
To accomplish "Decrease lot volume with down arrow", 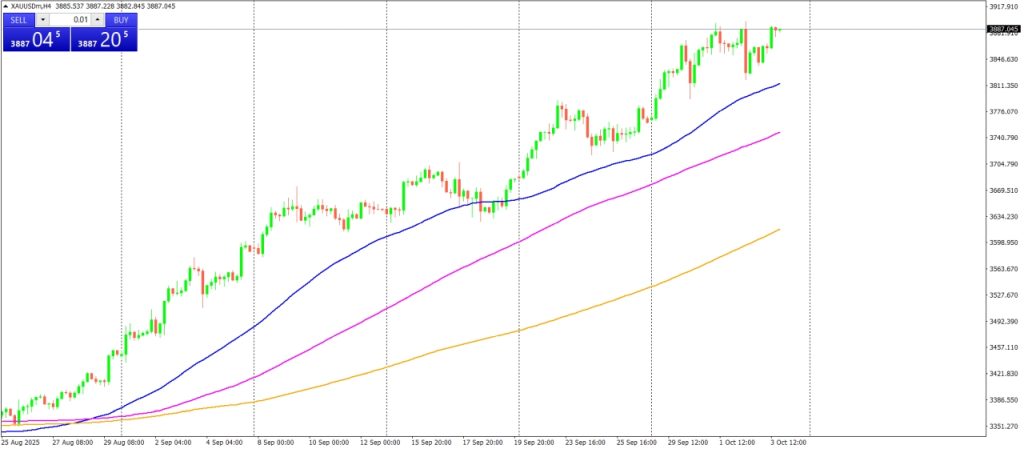I will tap(43, 20).
